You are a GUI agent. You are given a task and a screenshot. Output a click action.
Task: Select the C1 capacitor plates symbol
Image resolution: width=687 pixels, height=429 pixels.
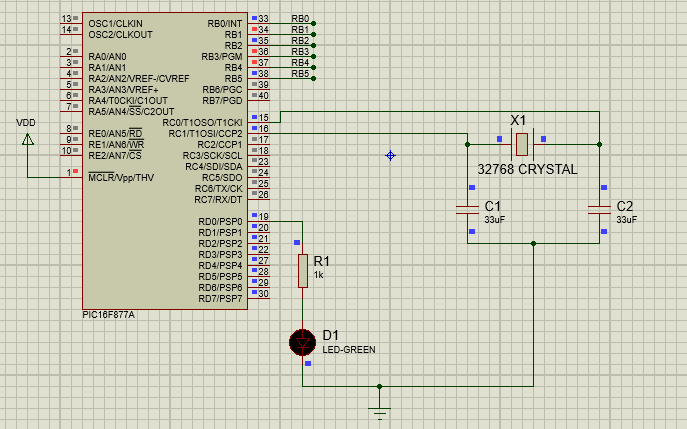pos(467,210)
